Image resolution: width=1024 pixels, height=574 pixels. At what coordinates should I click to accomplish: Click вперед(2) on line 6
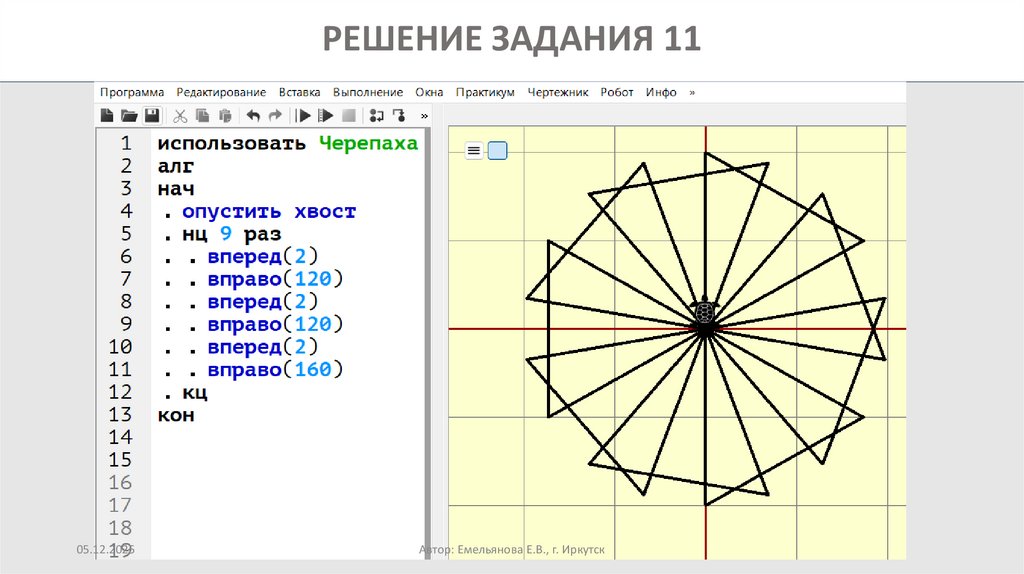(263, 257)
